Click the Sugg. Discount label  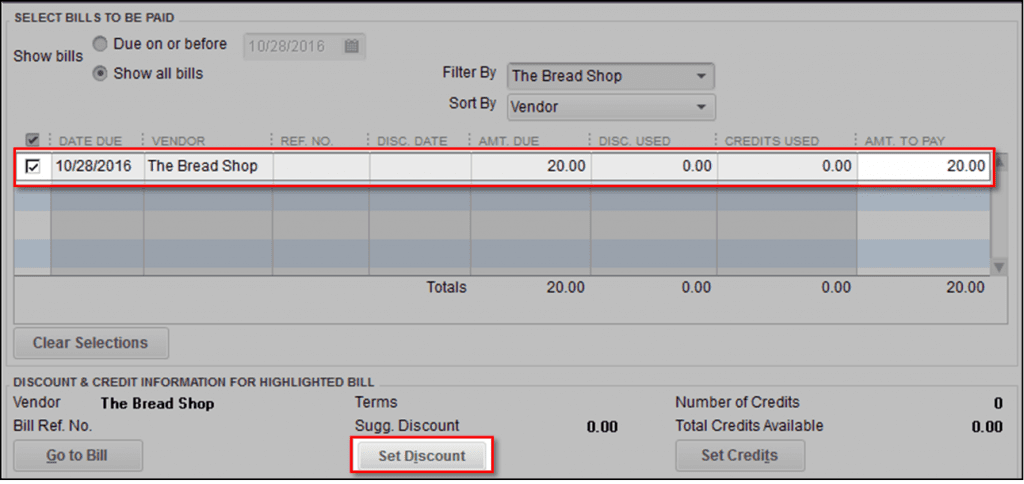pyautogui.click(x=407, y=426)
